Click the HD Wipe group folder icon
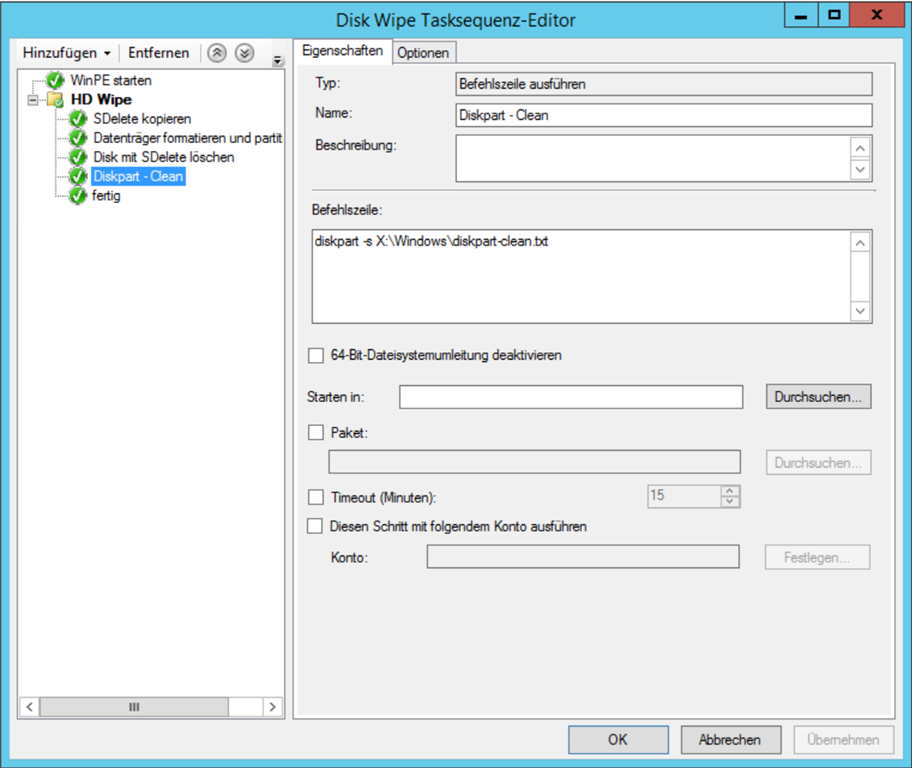The width and height of the screenshot is (912, 768). tap(56, 100)
